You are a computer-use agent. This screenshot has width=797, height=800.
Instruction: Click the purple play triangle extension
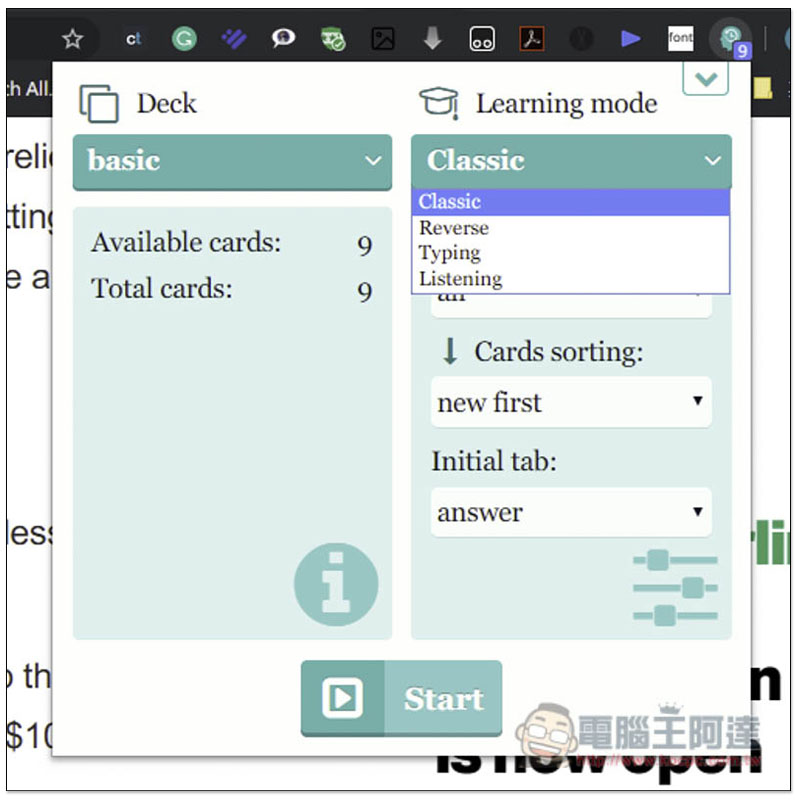coord(630,38)
